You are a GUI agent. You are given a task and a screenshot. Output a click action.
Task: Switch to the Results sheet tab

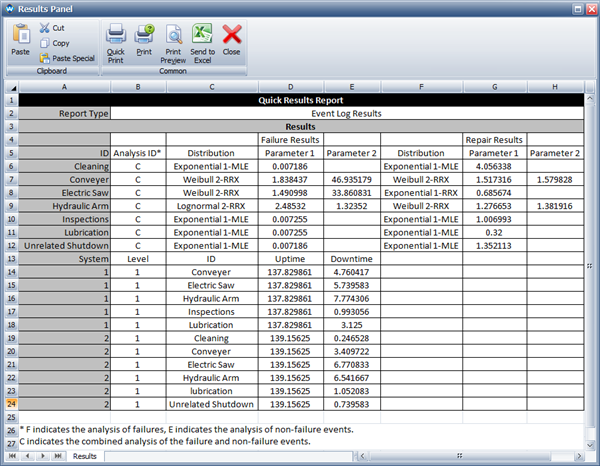point(85,455)
